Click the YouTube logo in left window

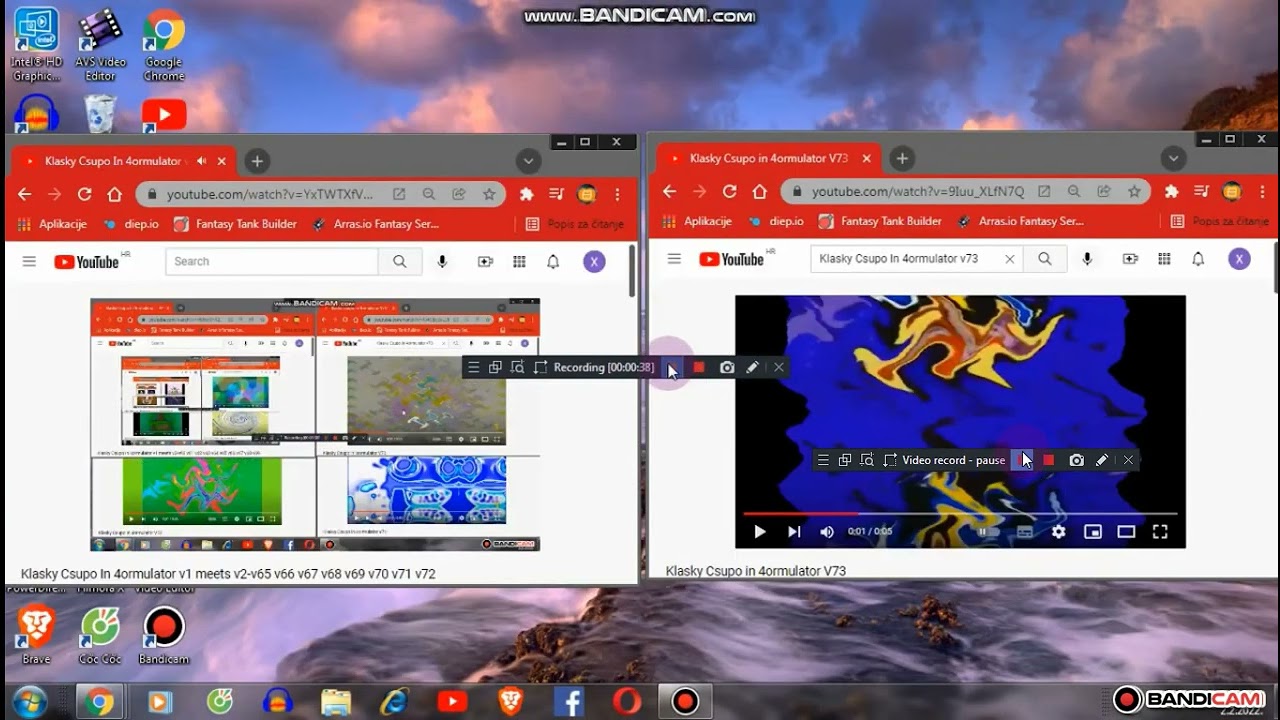click(87, 261)
